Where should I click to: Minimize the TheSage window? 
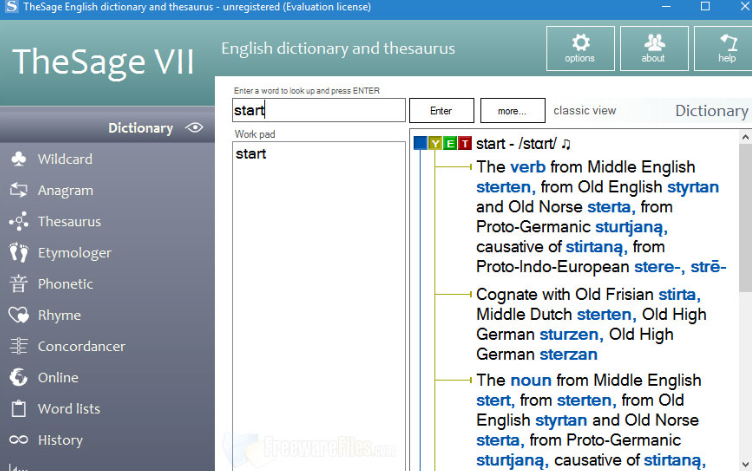click(x=666, y=6)
